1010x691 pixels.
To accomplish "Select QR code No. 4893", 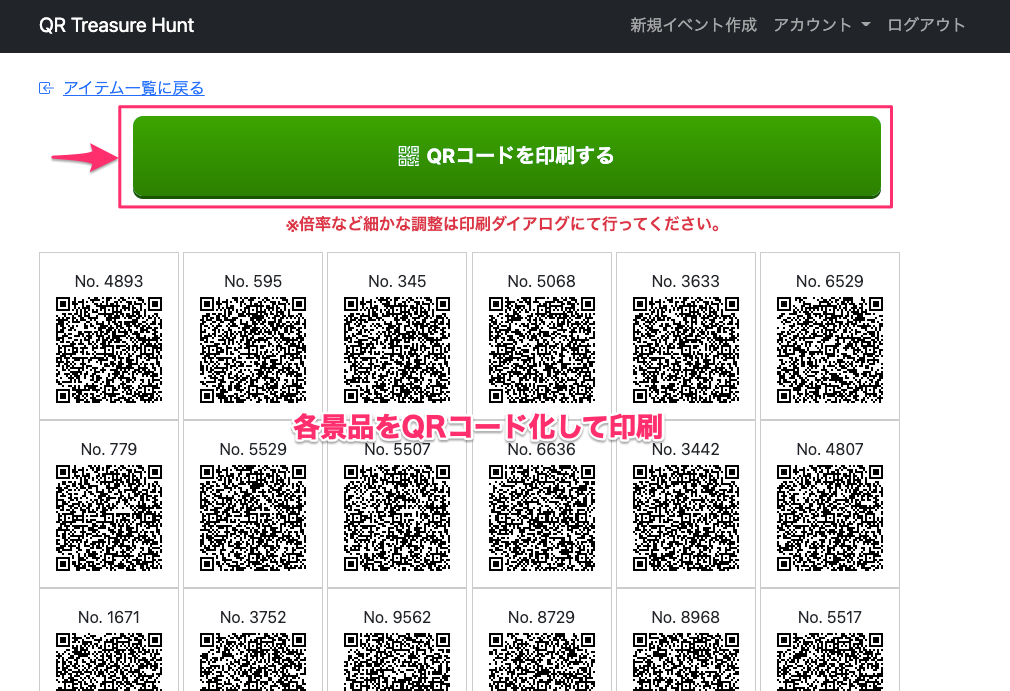I will [x=109, y=349].
